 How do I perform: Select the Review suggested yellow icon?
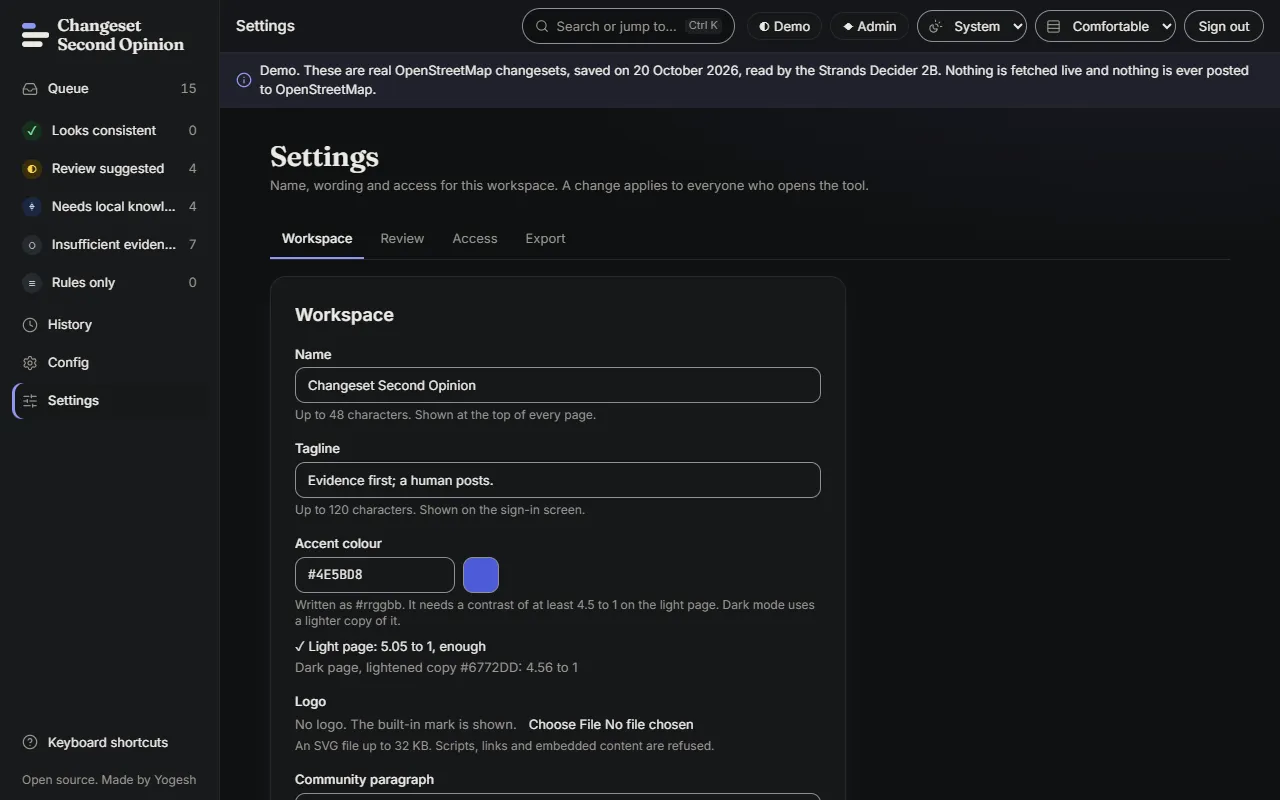32,169
